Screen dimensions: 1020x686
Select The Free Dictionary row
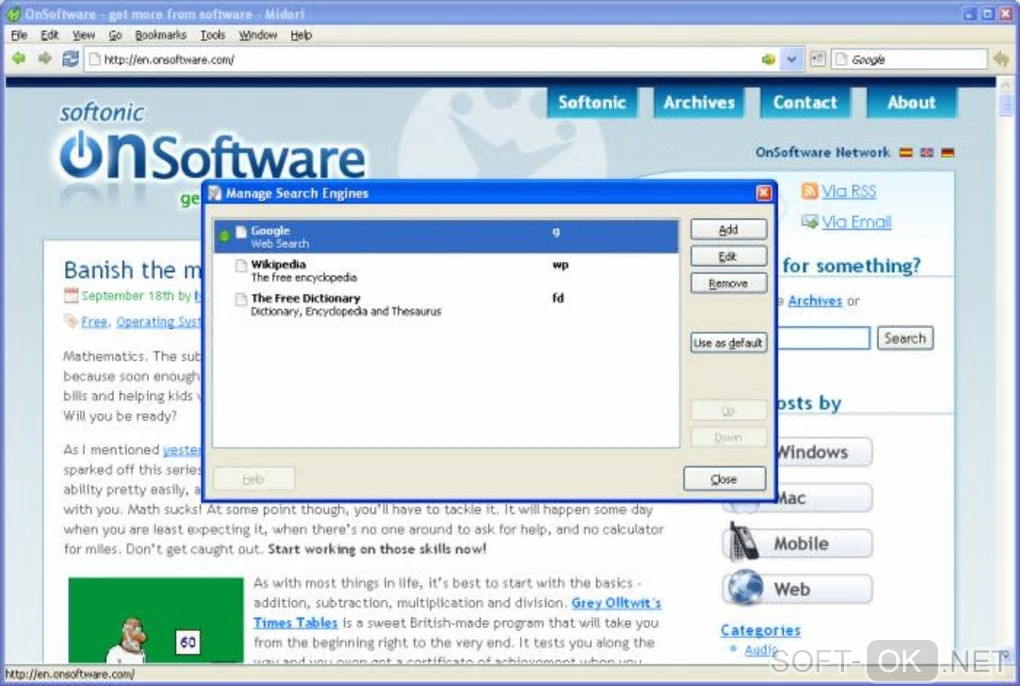446,304
